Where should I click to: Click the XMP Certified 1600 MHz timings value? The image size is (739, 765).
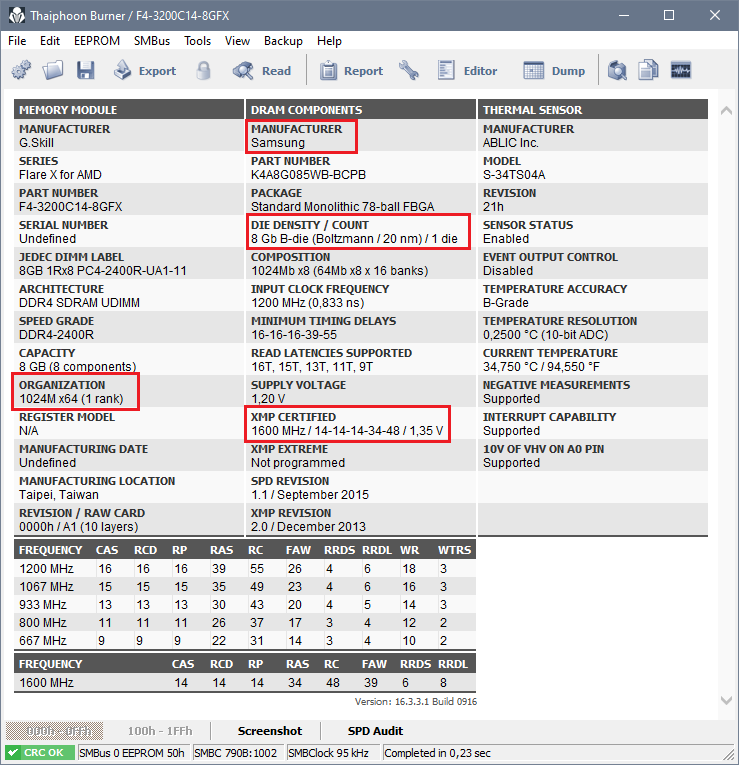(x=347, y=431)
